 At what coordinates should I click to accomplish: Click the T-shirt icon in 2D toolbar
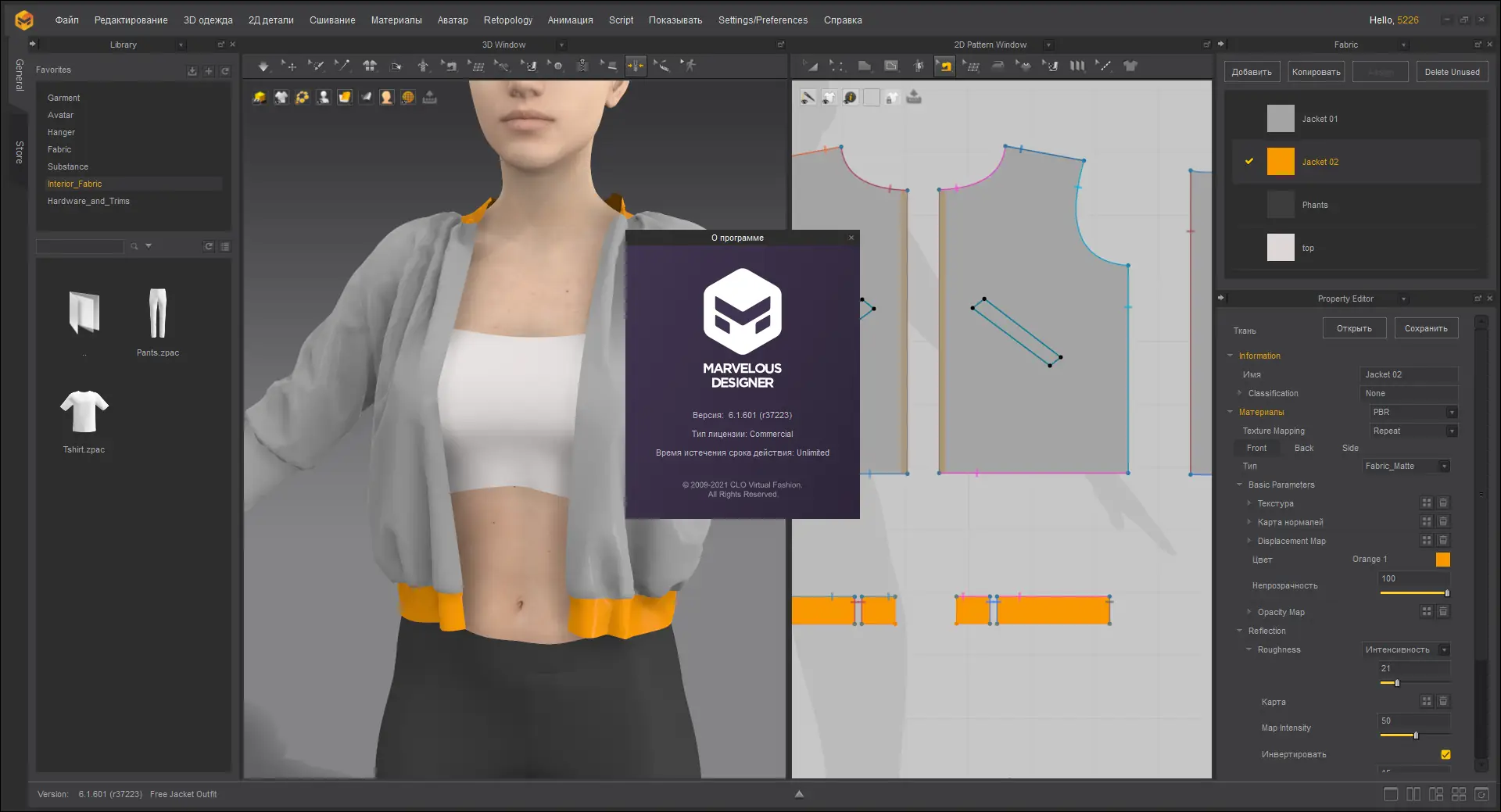coord(1130,66)
